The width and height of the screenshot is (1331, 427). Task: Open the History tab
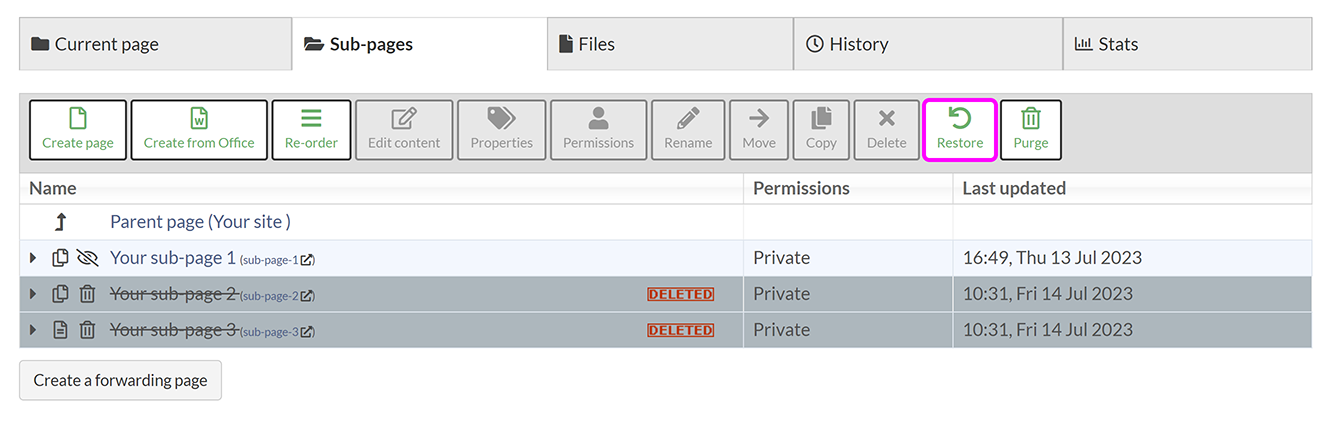[x=847, y=44]
